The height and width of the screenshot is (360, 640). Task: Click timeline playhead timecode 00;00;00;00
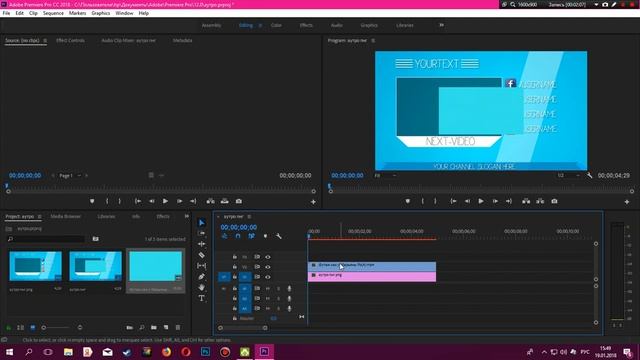coord(239,227)
